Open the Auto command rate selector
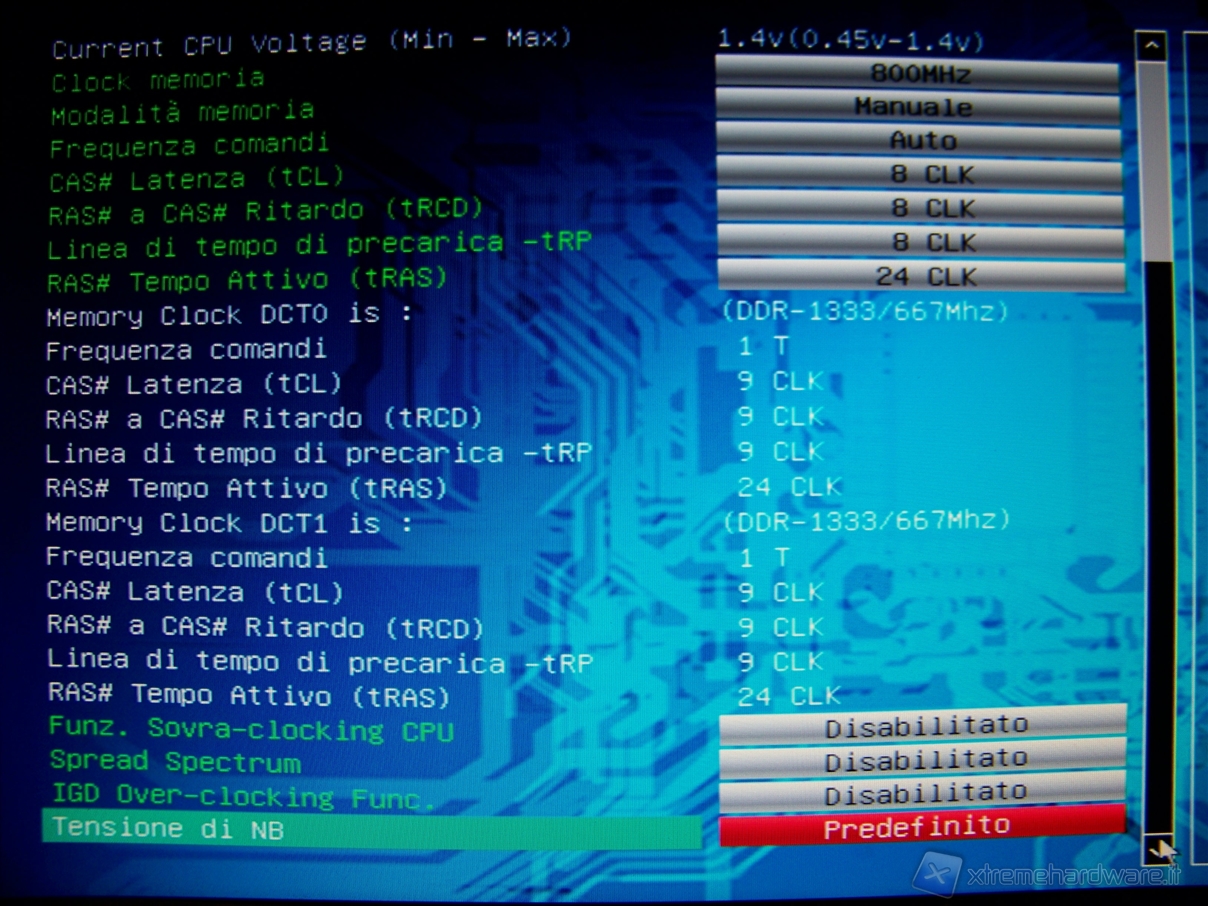 click(919, 140)
